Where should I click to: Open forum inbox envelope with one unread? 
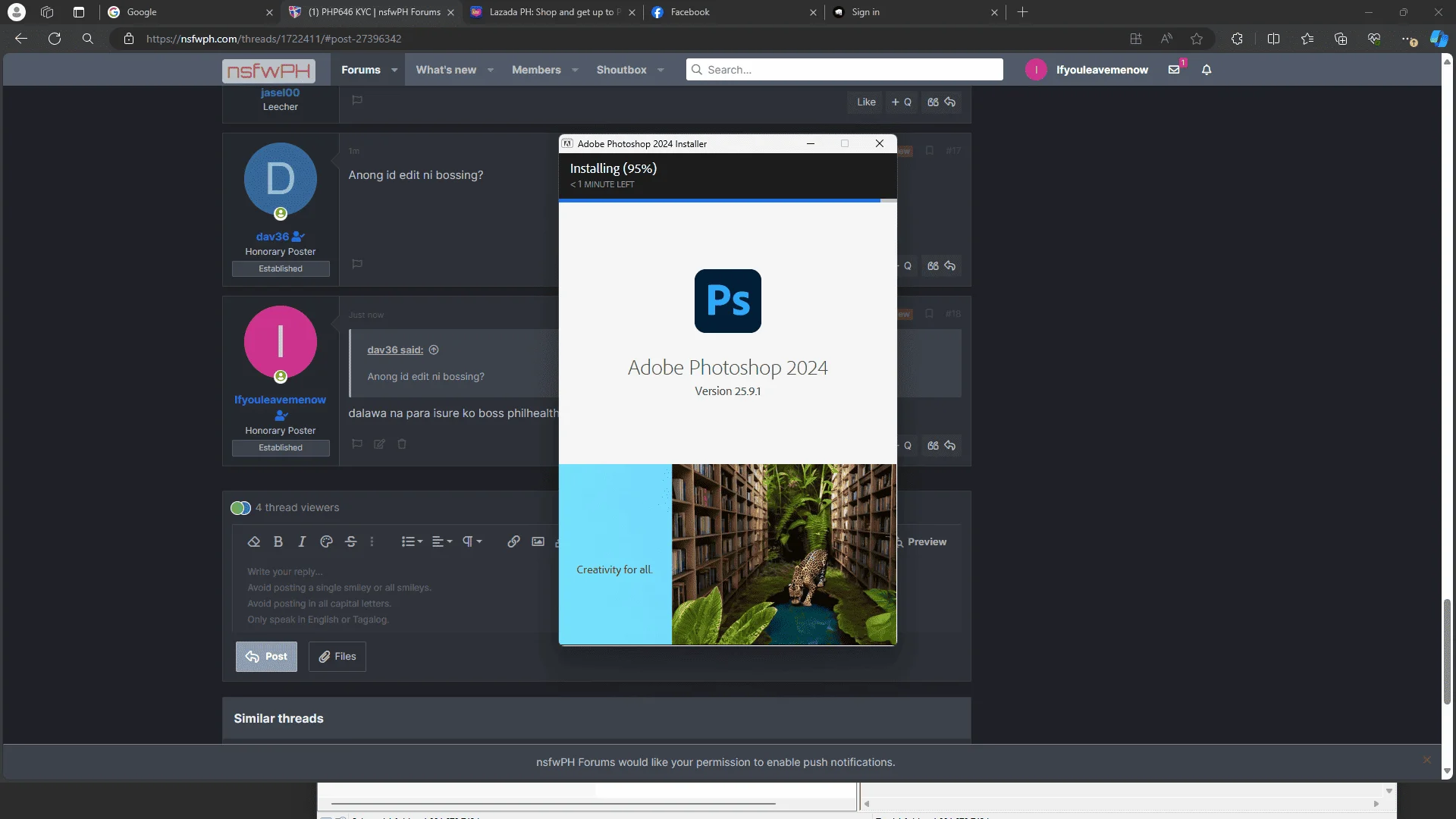[x=1174, y=70]
